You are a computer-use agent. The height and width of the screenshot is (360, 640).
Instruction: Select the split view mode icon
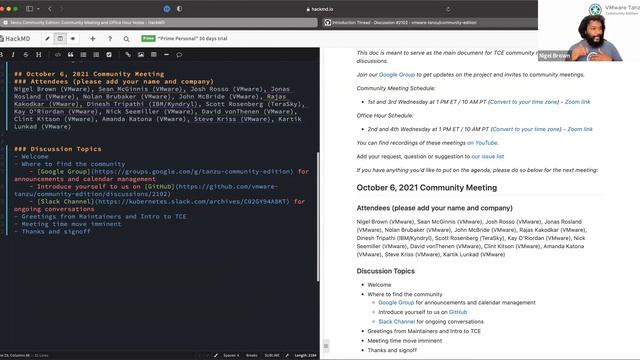pyautogui.click(x=60, y=38)
